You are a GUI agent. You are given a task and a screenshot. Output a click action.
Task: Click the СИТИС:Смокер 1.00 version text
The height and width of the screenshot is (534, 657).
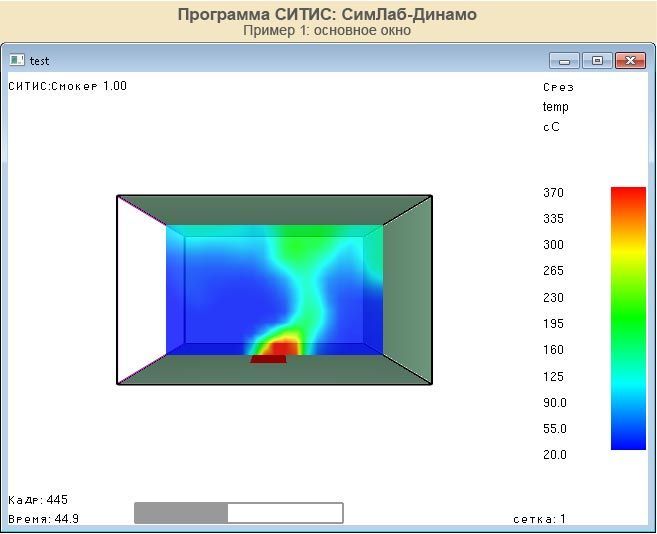67,86
